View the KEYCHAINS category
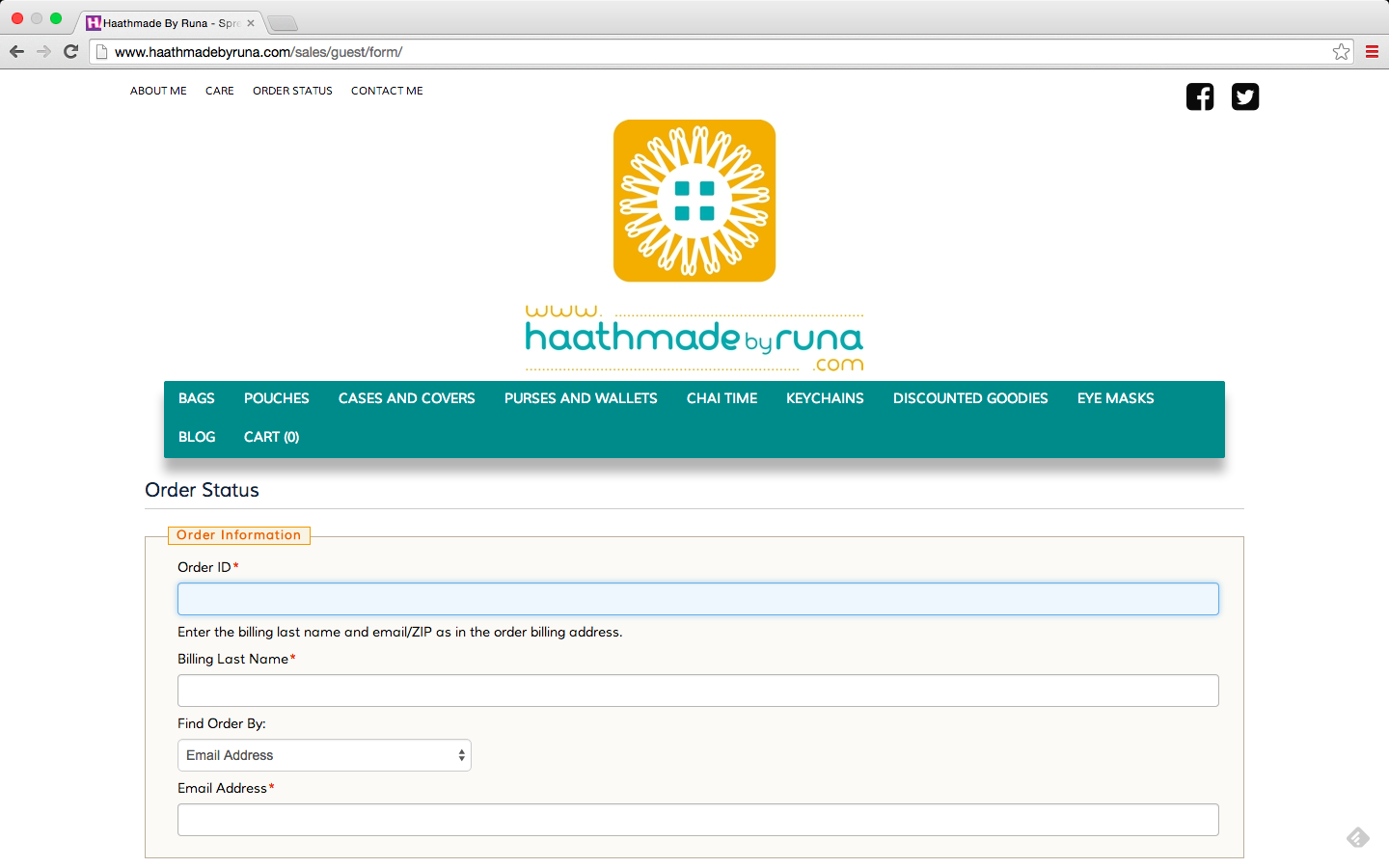Viewport: 1389px width, 868px height. [x=825, y=398]
